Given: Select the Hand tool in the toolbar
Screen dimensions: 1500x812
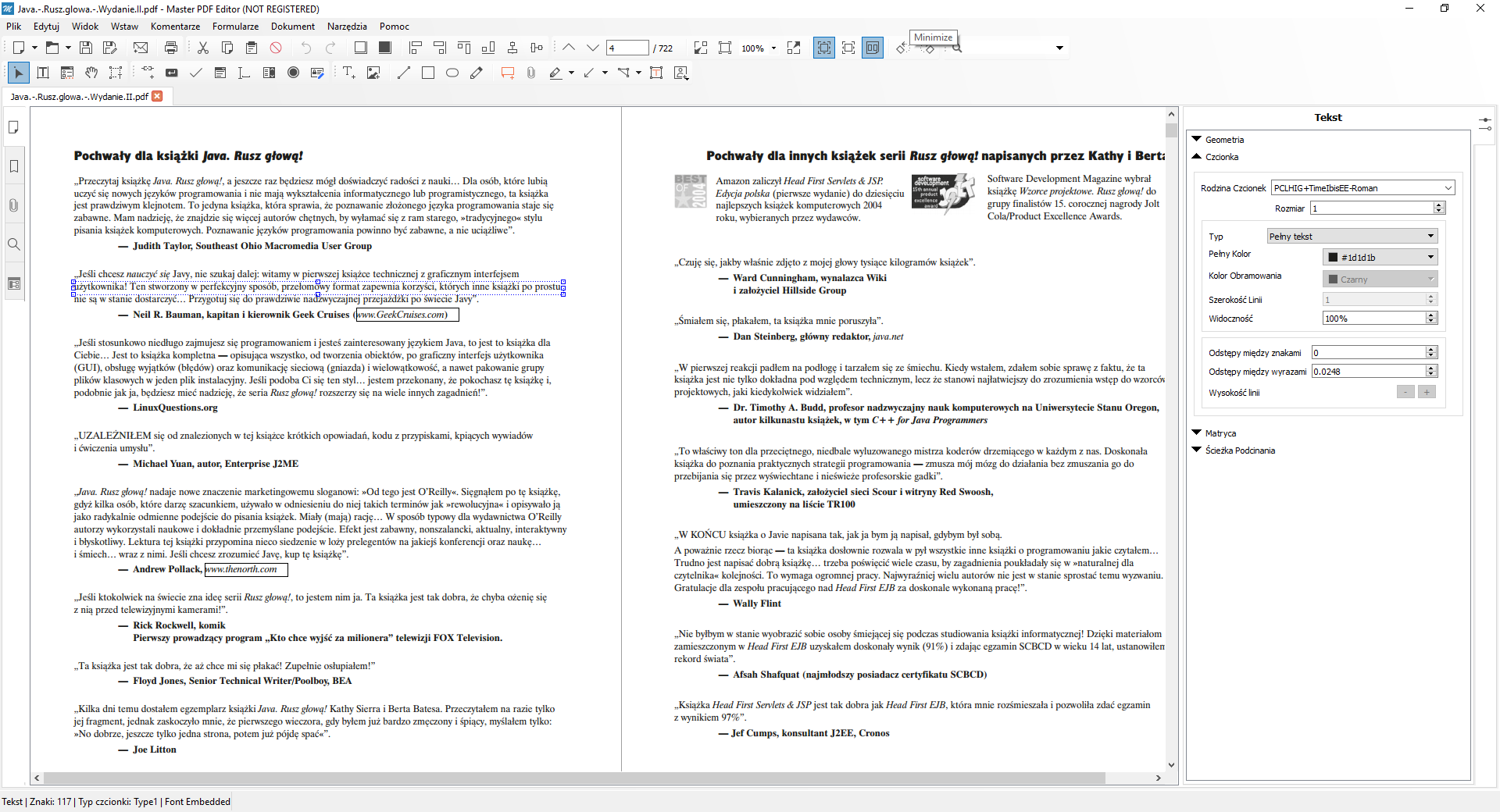Looking at the screenshot, I should [91, 73].
